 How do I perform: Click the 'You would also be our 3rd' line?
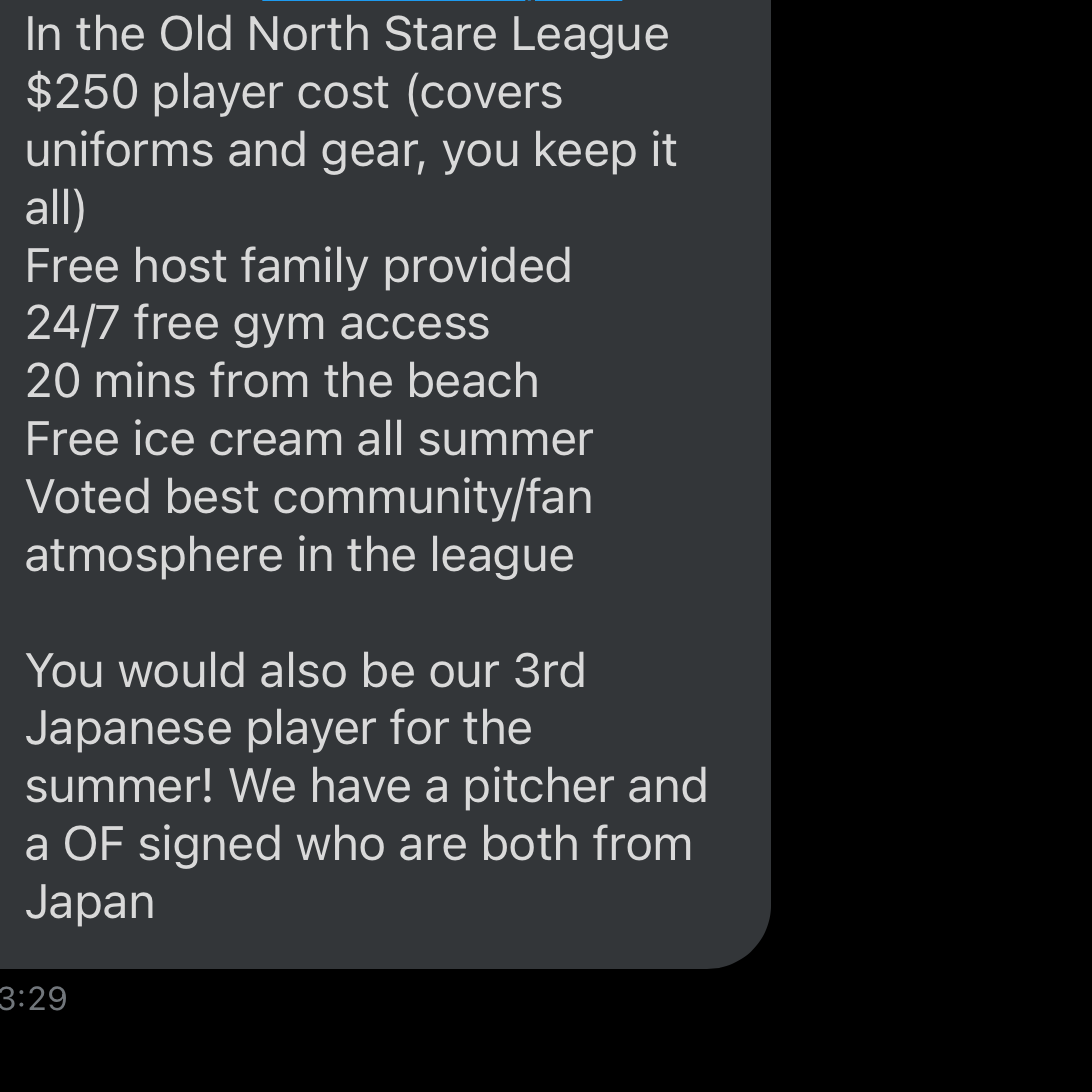(x=305, y=671)
